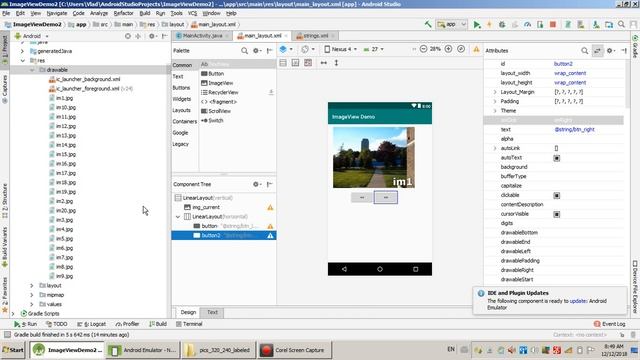Expand the Padding attribute

coord(495,102)
